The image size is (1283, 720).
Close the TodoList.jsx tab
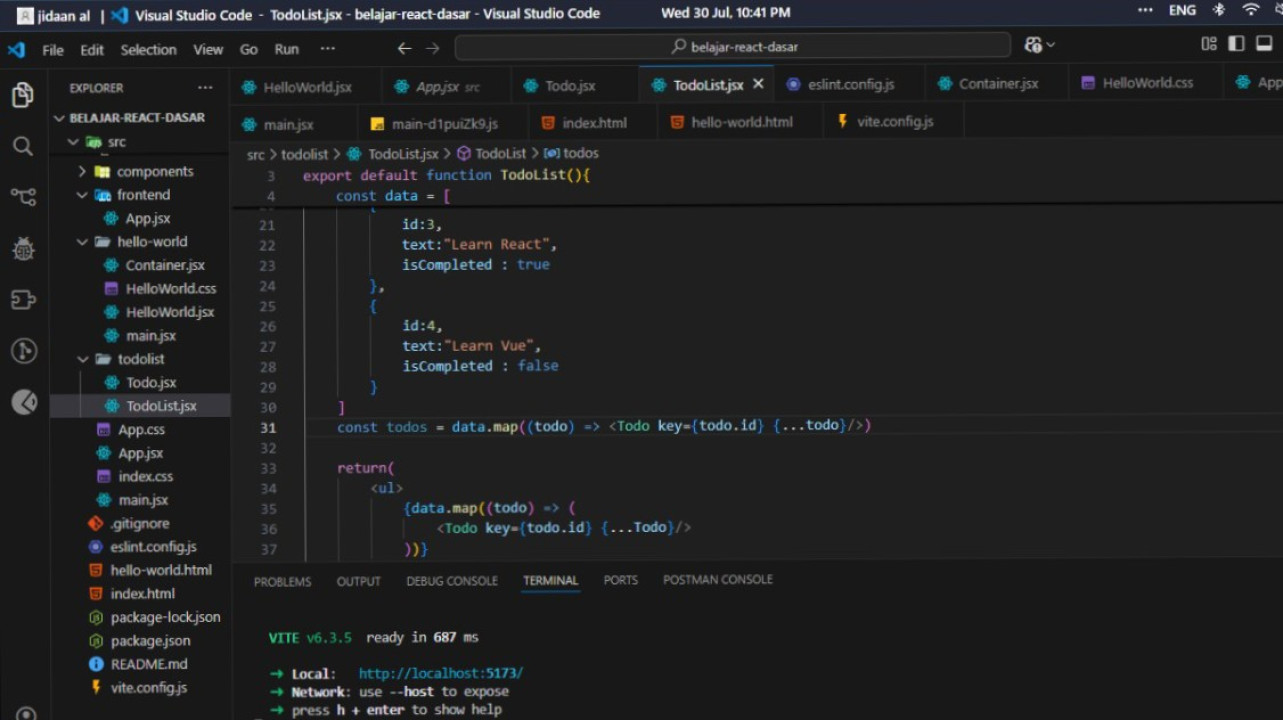tap(758, 85)
